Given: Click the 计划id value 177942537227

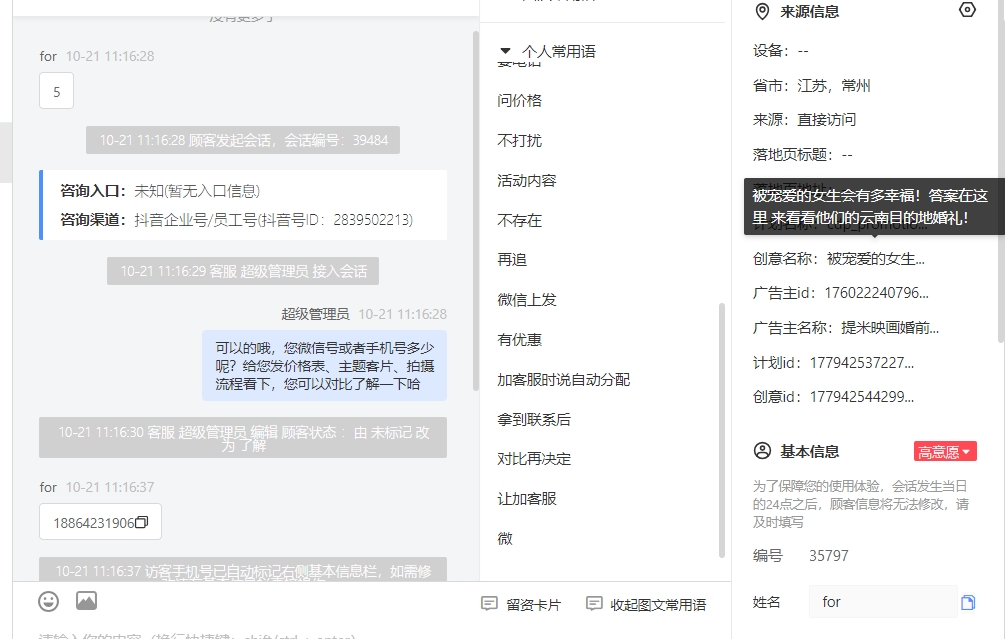Looking at the screenshot, I should (862, 363).
